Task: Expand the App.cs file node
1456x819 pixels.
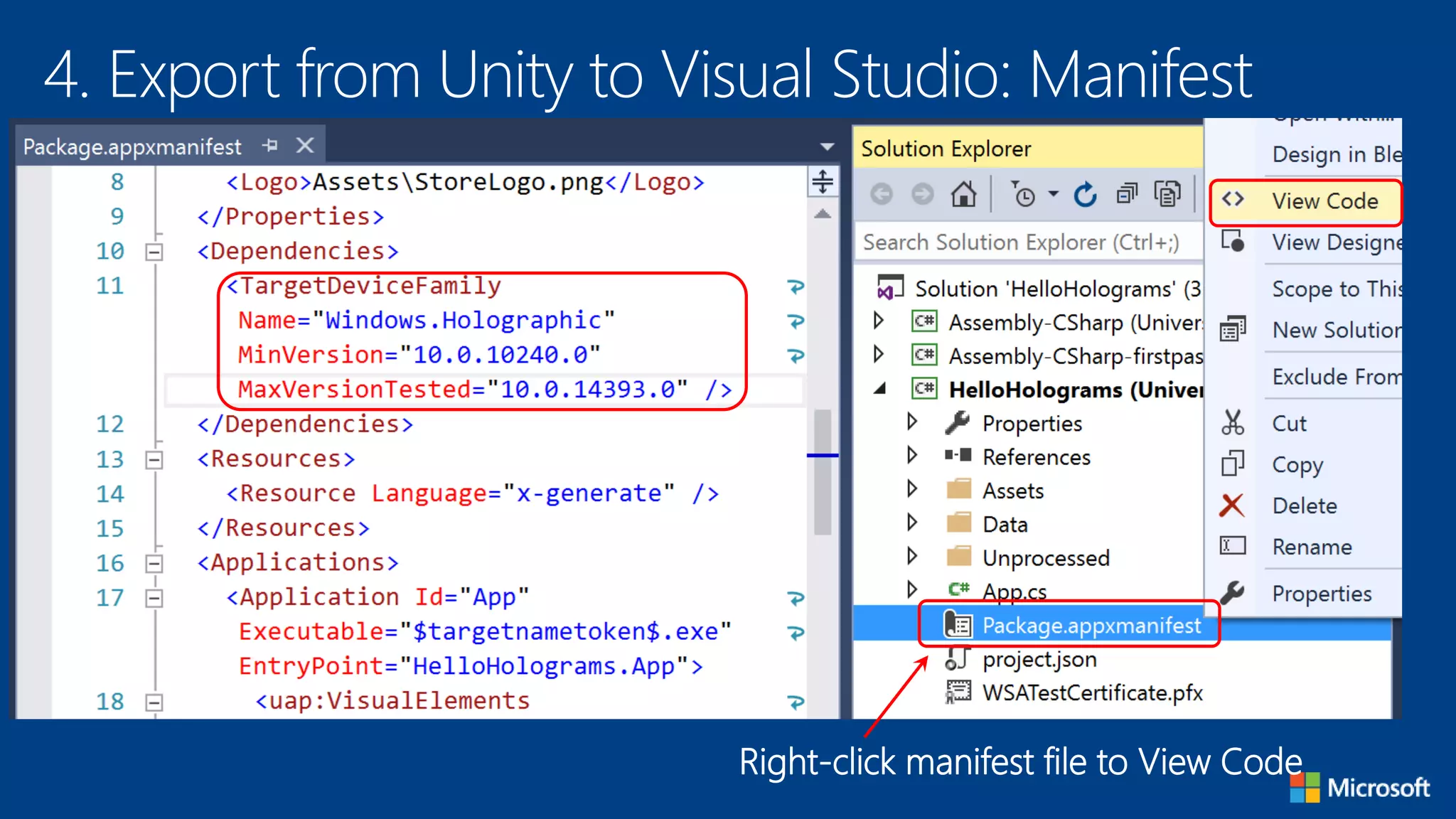Action: click(912, 589)
